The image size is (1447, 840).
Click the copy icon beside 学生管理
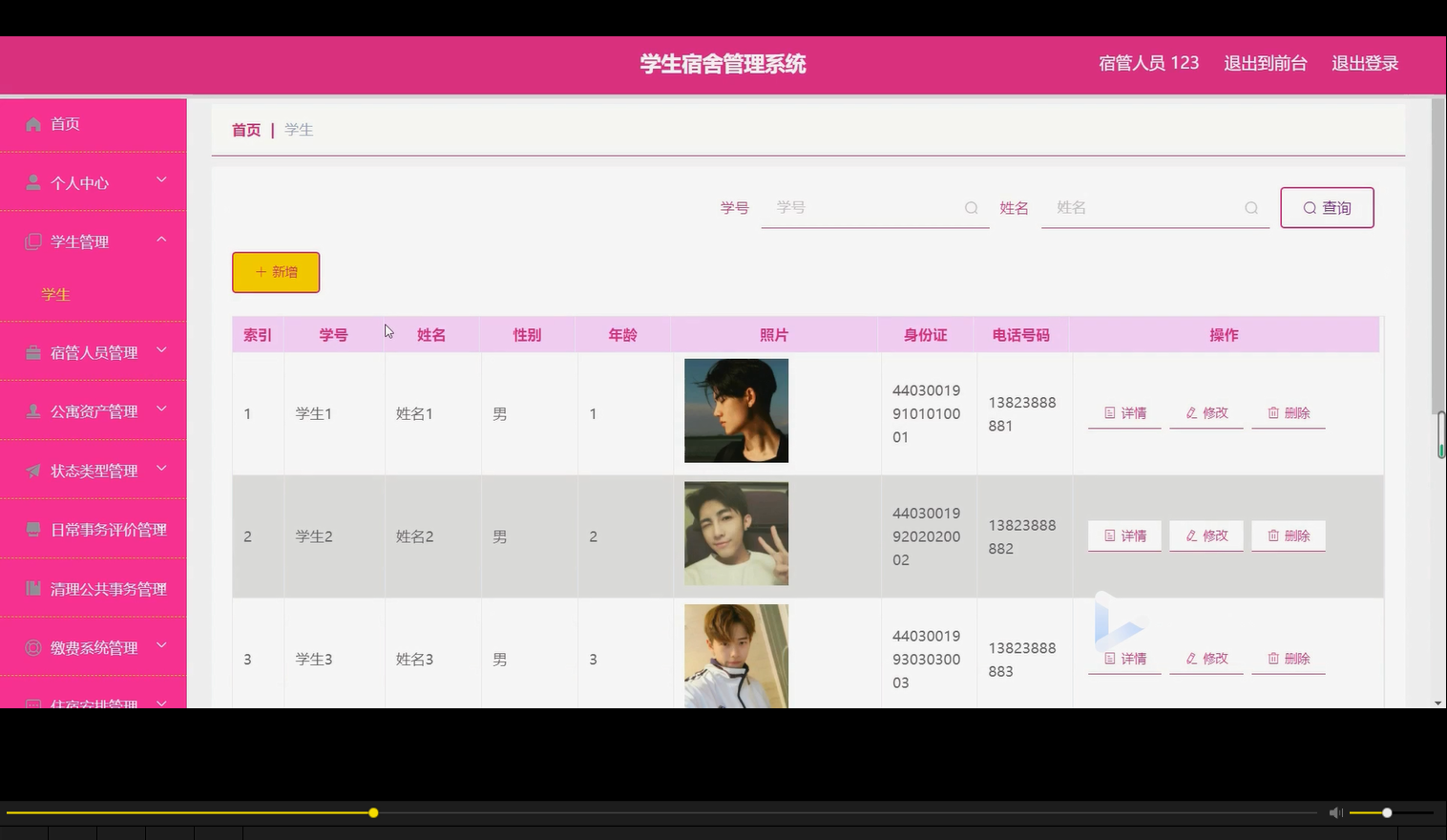click(x=33, y=241)
